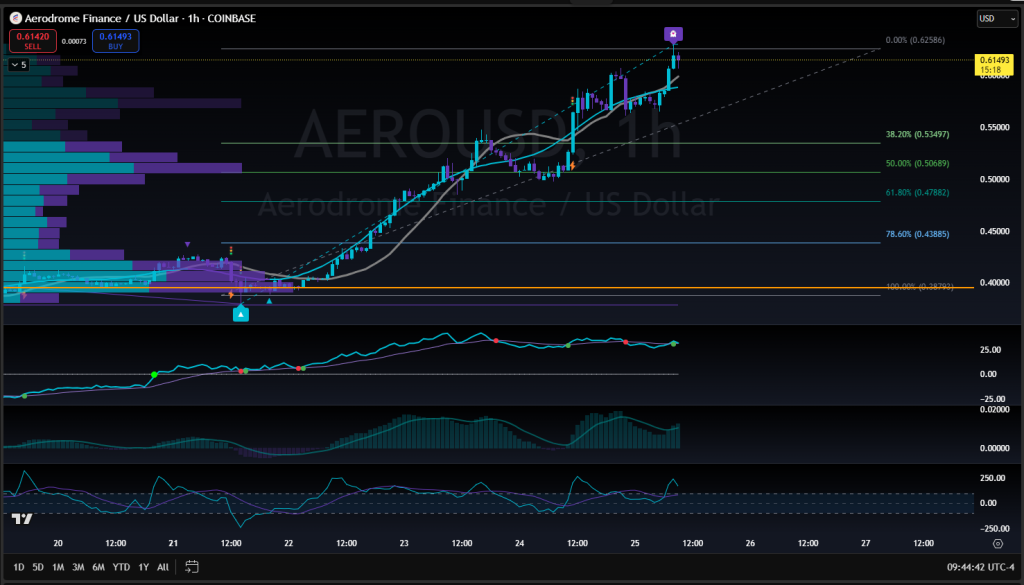Click the TradingView logo on chart
This screenshot has width=1024, height=585.
click(22, 519)
